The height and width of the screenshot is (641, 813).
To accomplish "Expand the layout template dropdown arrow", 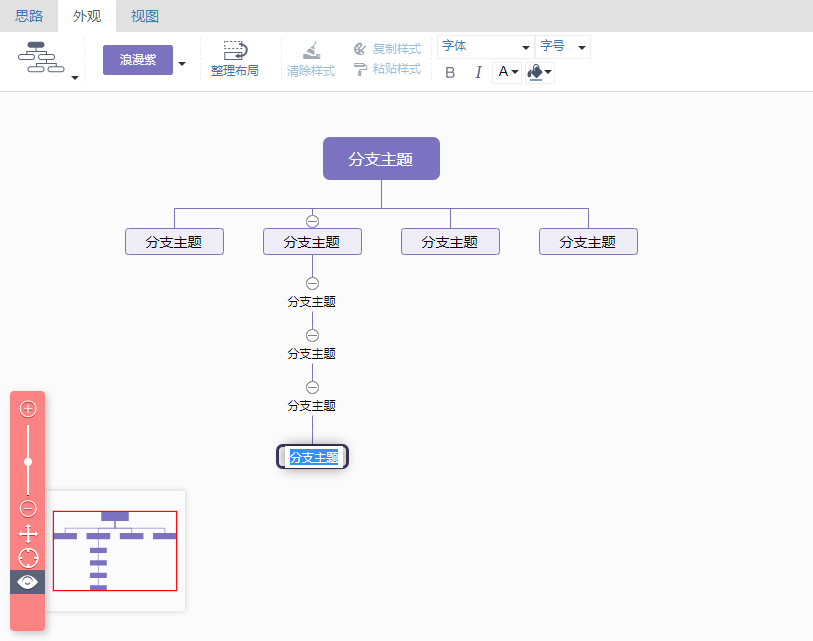I will point(75,78).
